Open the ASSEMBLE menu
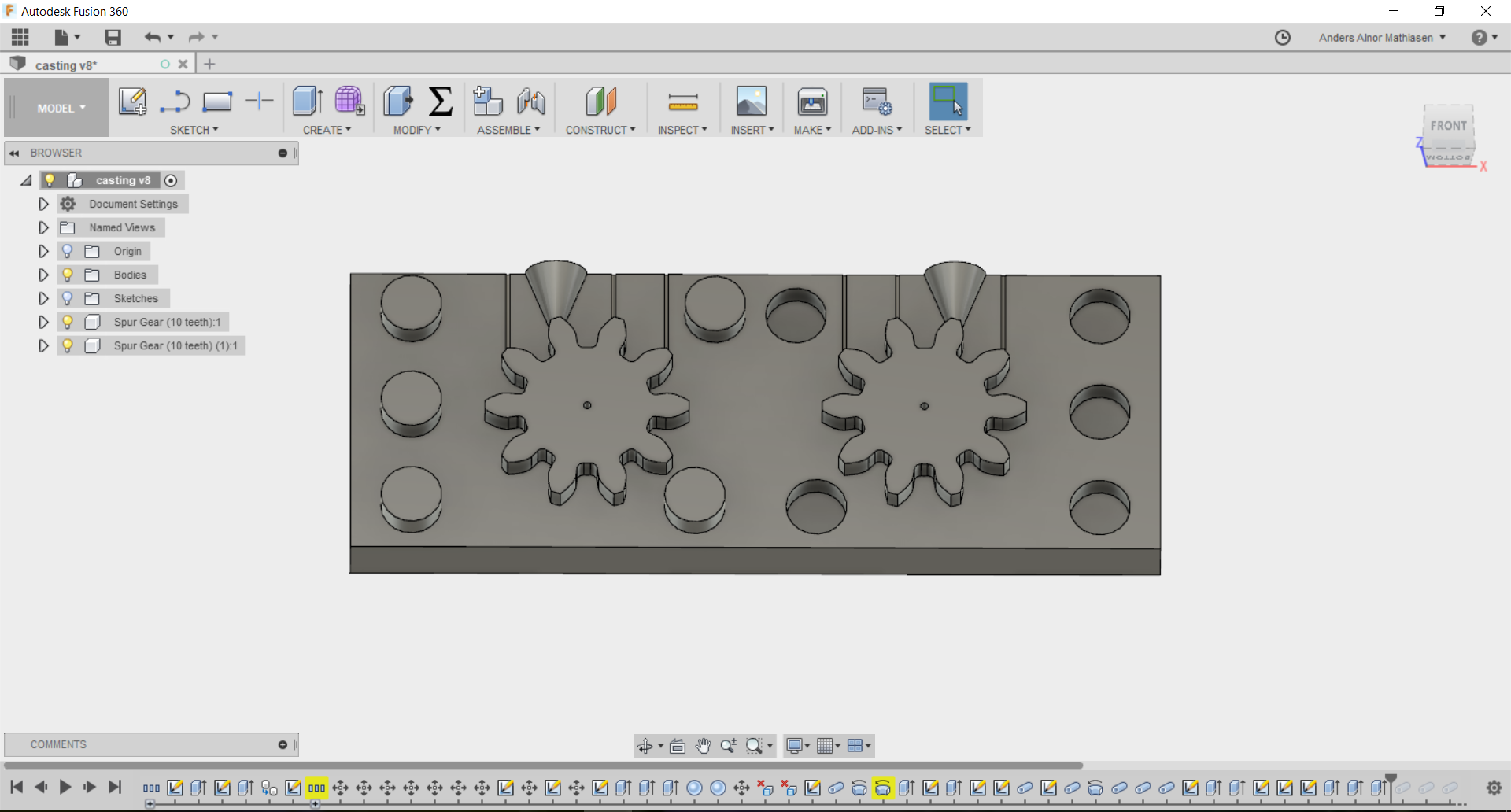The height and width of the screenshot is (812, 1511). point(508,130)
